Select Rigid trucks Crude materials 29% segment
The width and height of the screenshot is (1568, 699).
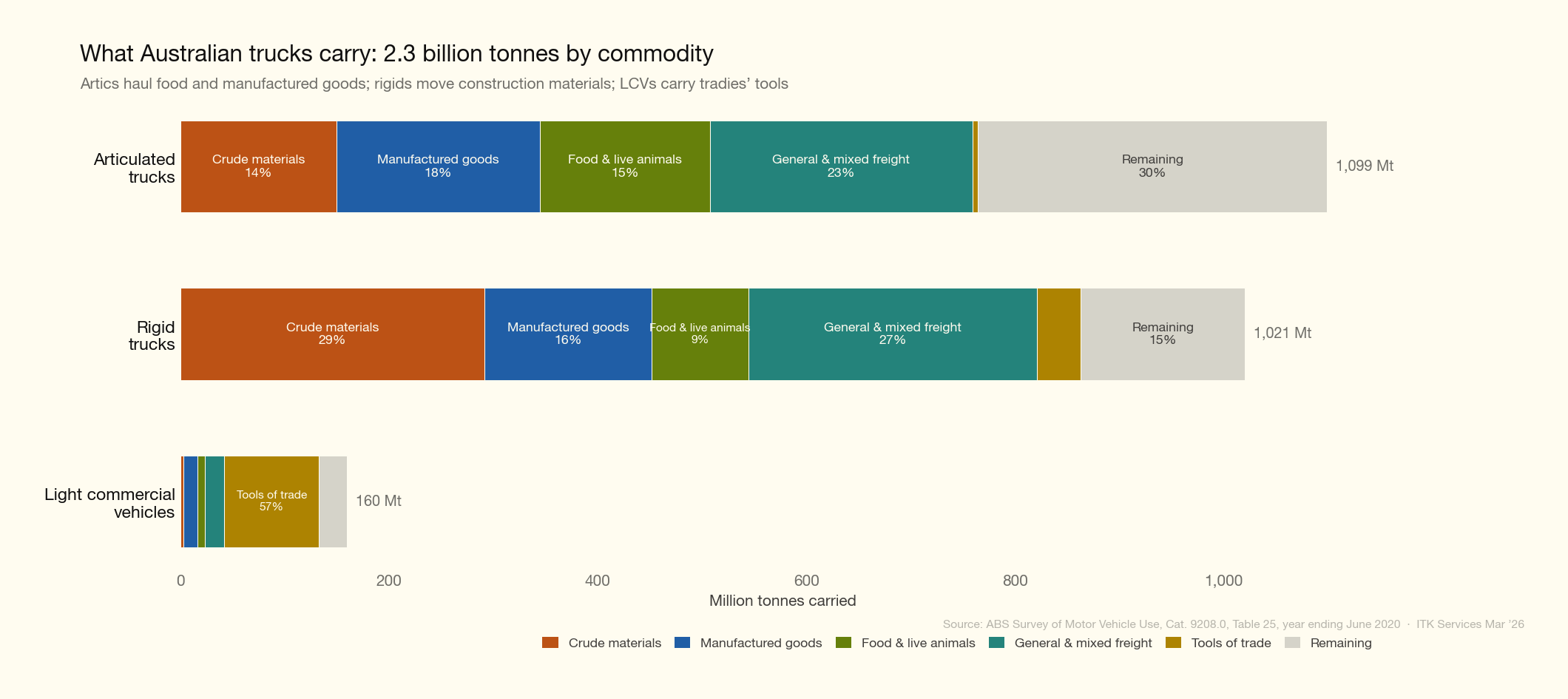(332, 334)
